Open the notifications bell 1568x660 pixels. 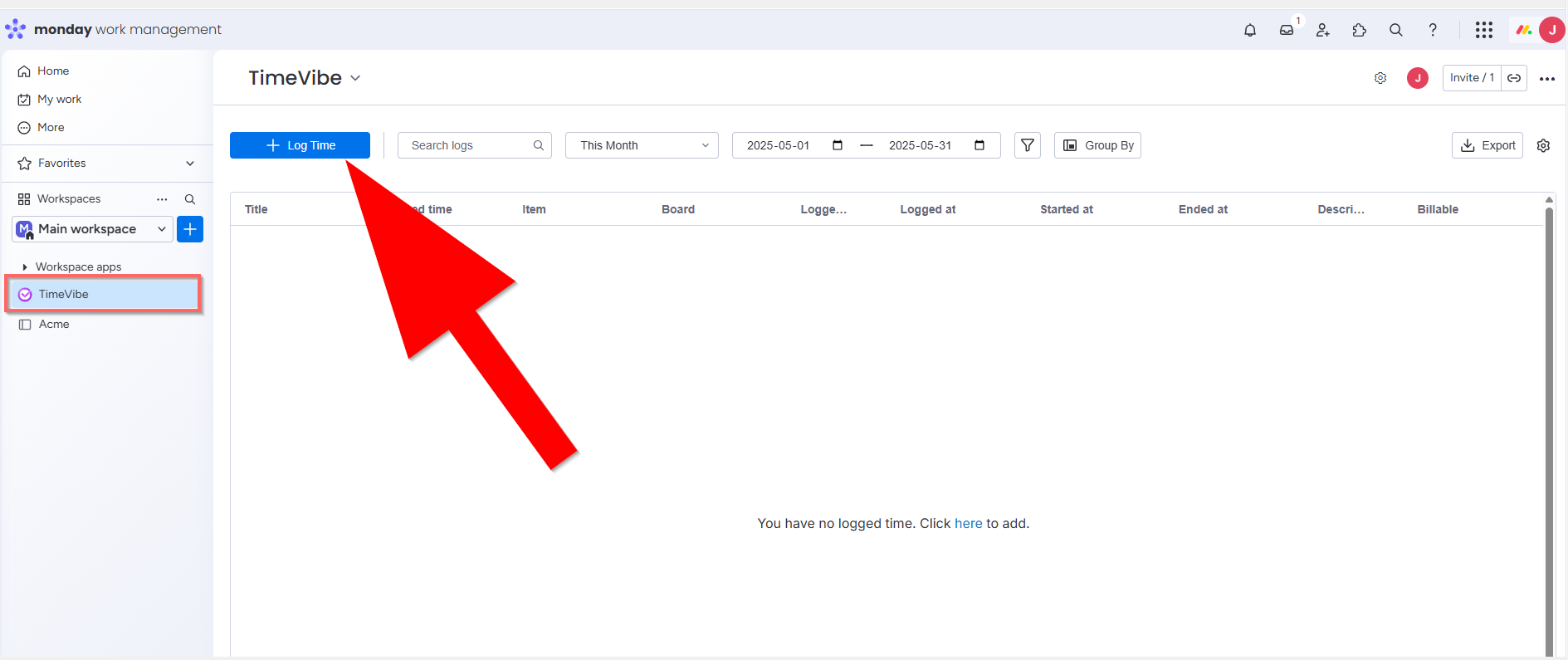(x=1250, y=30)
